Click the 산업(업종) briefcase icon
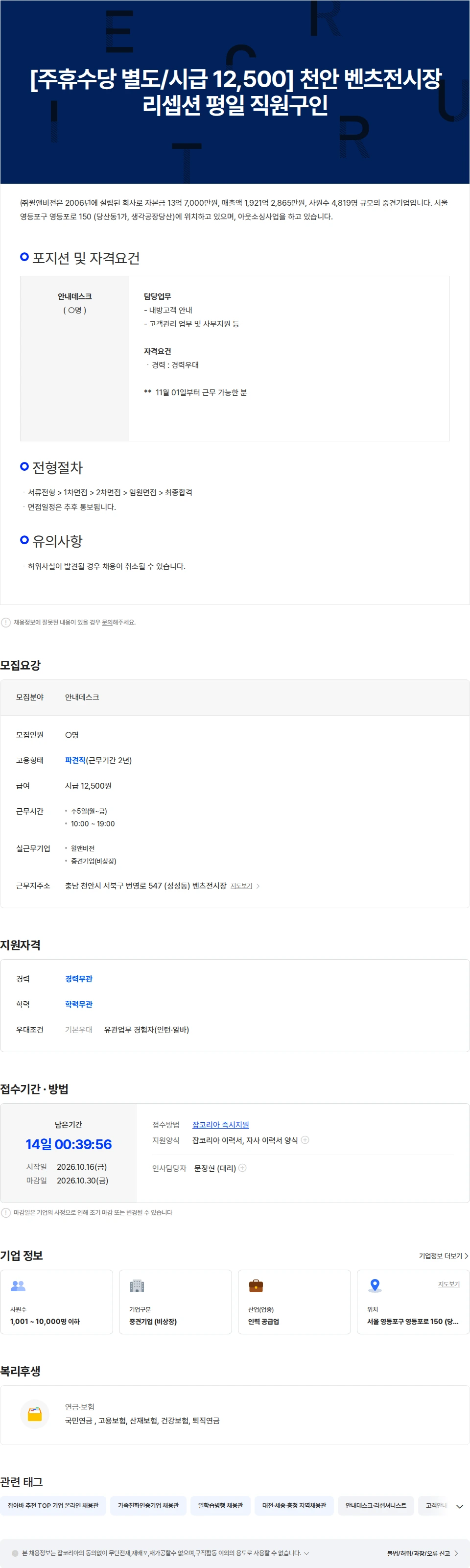The width and height of the screenshot is (470, 1568). 256,1286
